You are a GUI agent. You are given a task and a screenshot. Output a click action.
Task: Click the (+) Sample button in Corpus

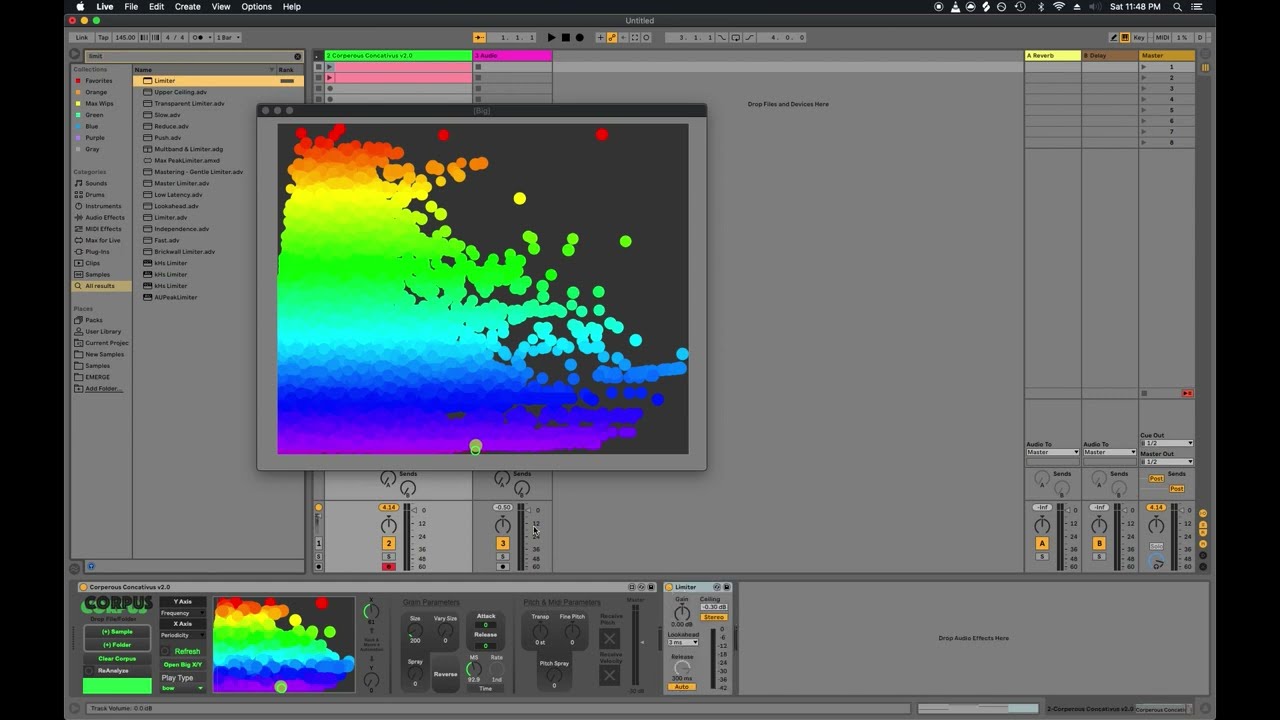point(117,632)
